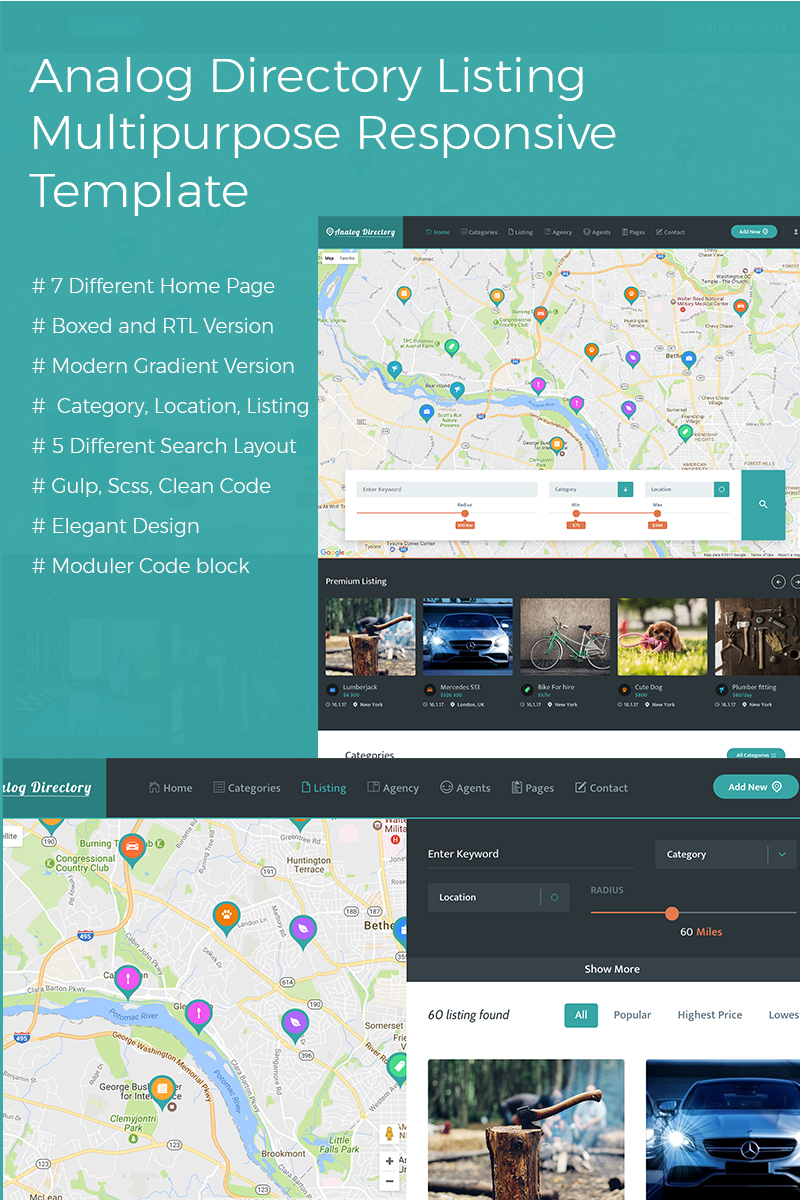This screenshot has height=1200, width=800.
Task: Click the Radius slider handle in upper search
Action: pyautogui.click(x=465, y=513)
